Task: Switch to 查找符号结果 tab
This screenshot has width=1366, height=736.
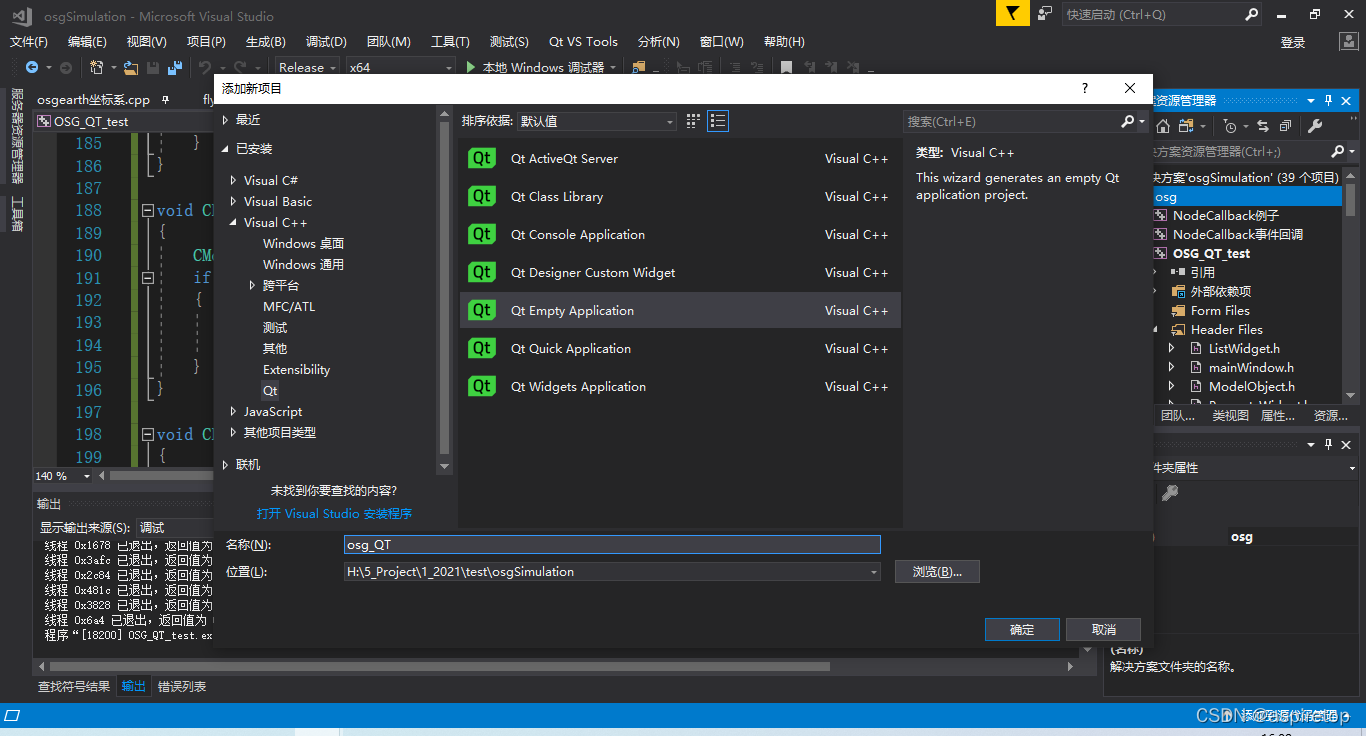Action: click(x=74, y=686)
